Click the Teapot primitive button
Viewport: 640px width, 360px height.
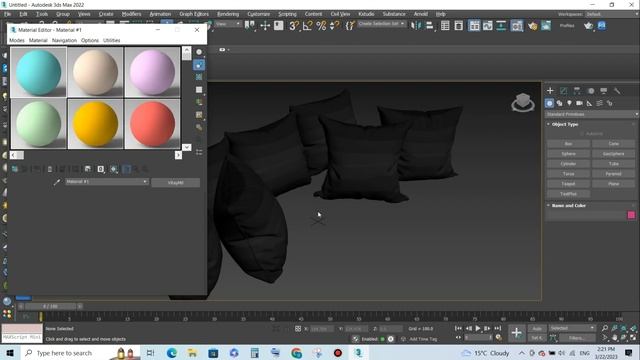[x=568, y=184]
